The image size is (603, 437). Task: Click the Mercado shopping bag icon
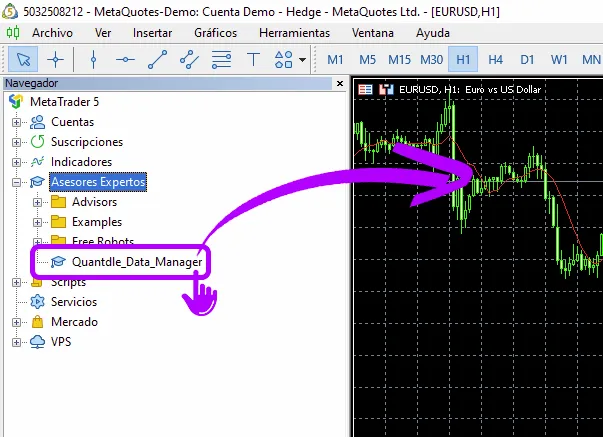click(37, 322)
